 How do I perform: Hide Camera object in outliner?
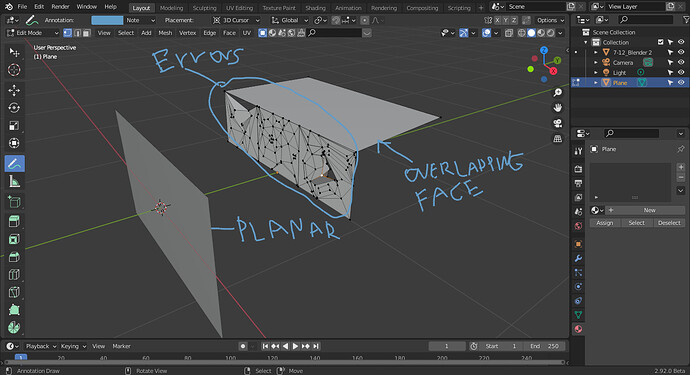pos(681,62)
